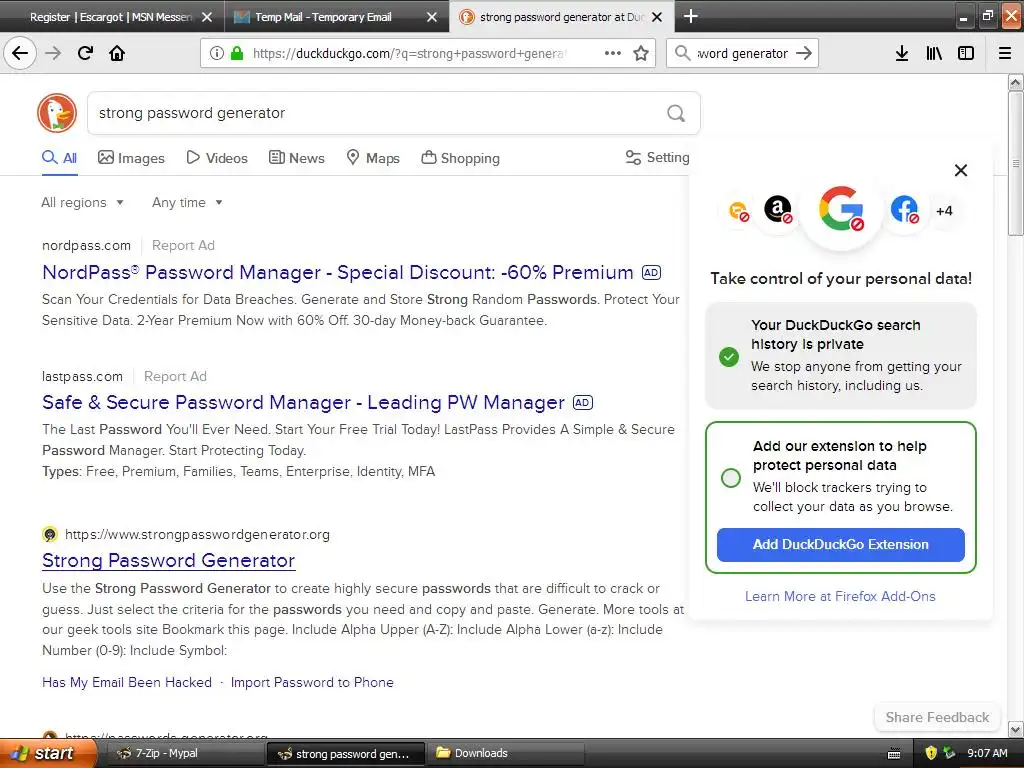Toggle the extension protection circle
1024x768 pixels.
click(x=731, y=477)
